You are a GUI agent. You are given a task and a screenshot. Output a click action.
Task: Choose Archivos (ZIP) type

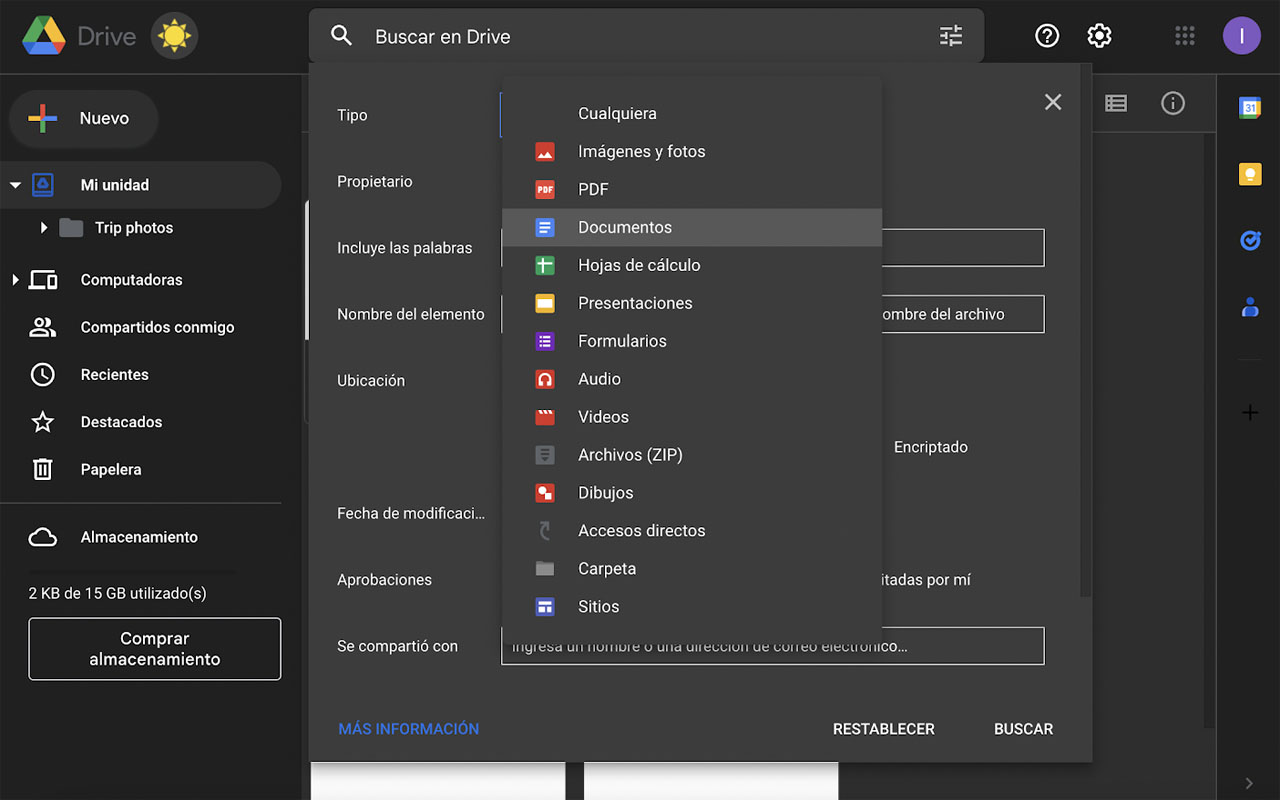(x=692, y=456)
